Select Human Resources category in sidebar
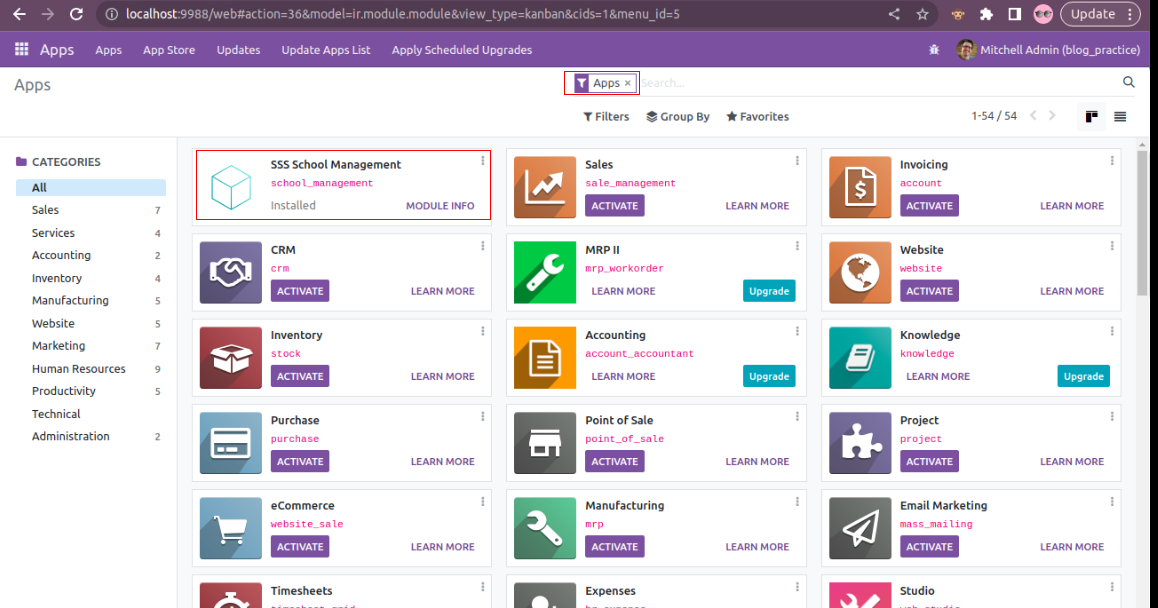The height and width of the screenshot is (608, 1158). [78, 369]
